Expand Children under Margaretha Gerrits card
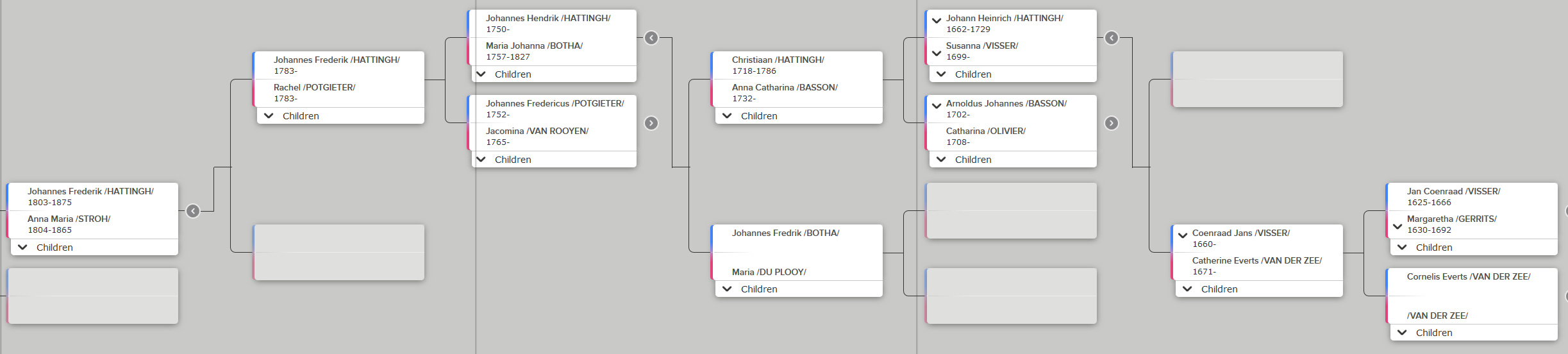 coord(1474,247)
